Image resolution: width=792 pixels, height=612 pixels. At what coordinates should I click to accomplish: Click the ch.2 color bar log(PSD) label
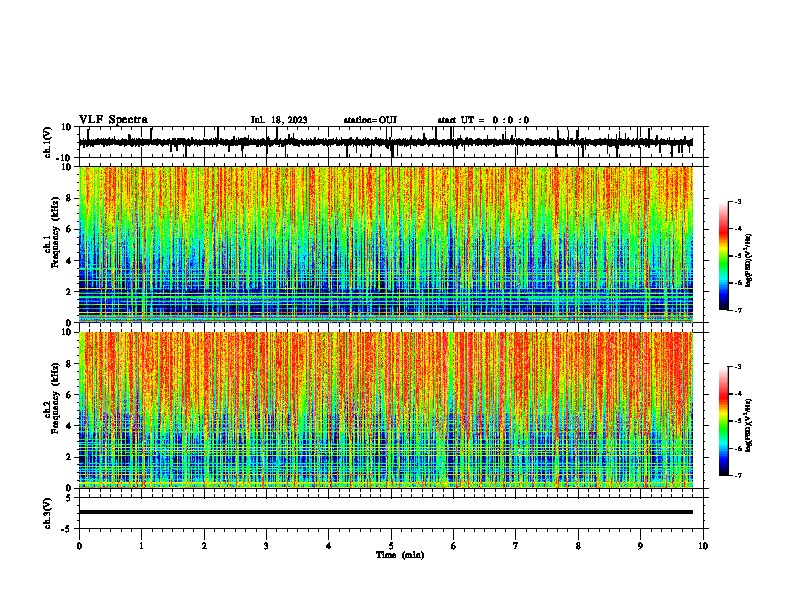pyautogui.click(x=748, y=425)
